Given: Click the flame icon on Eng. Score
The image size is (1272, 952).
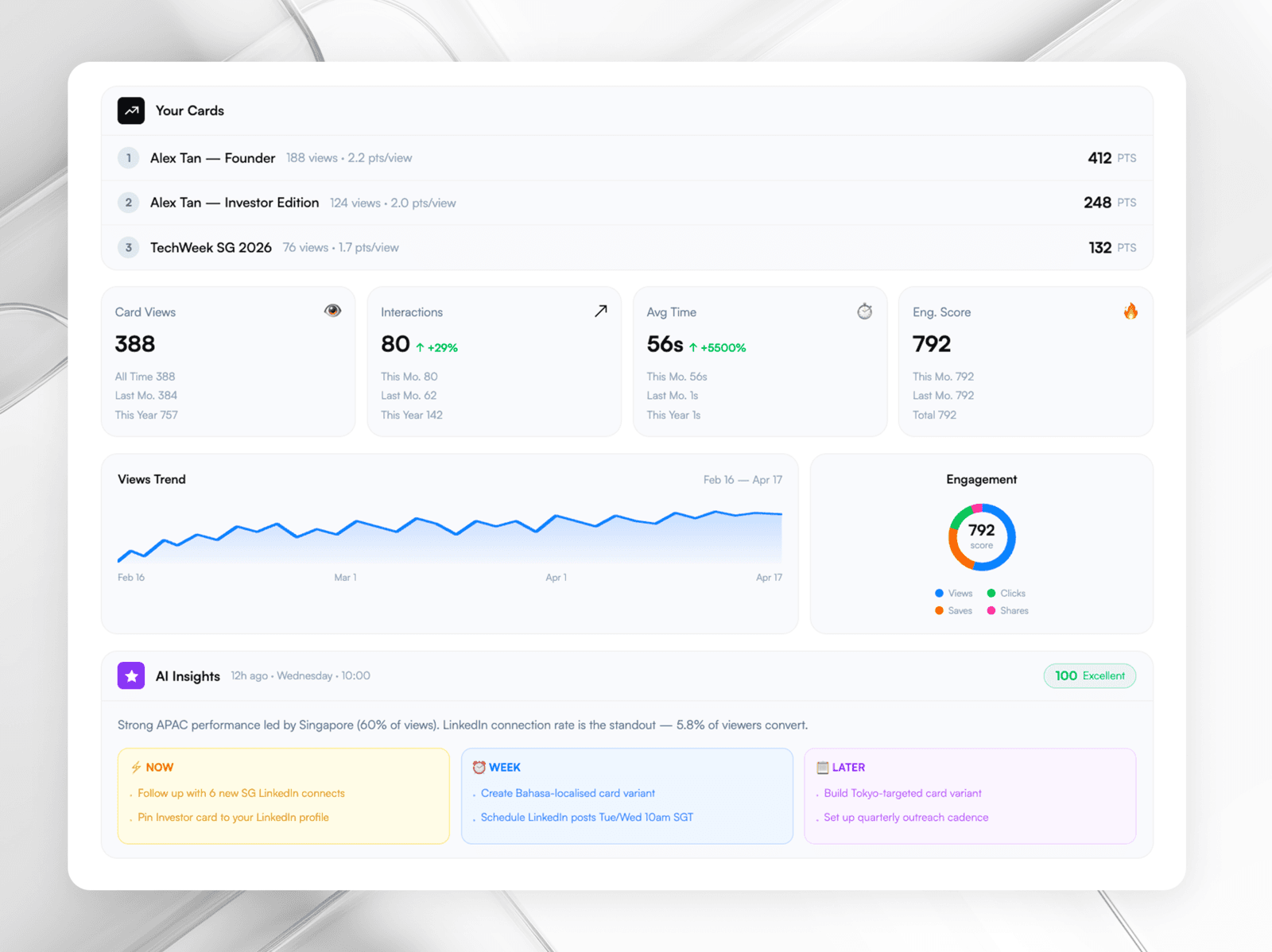Looking at the screenshot, I should tap(1130, 312).
